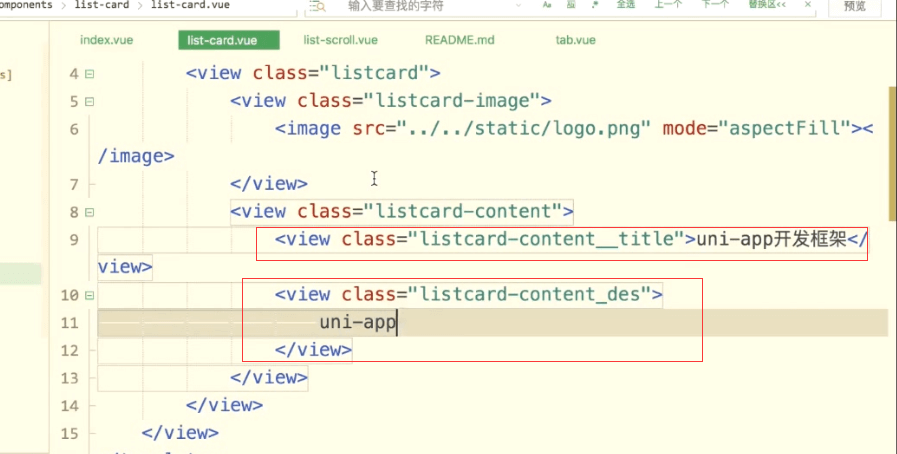This screenshot has height=454, width=897.
Task: Click the vertical scrollbar thumb
Action: pos(892,153)
